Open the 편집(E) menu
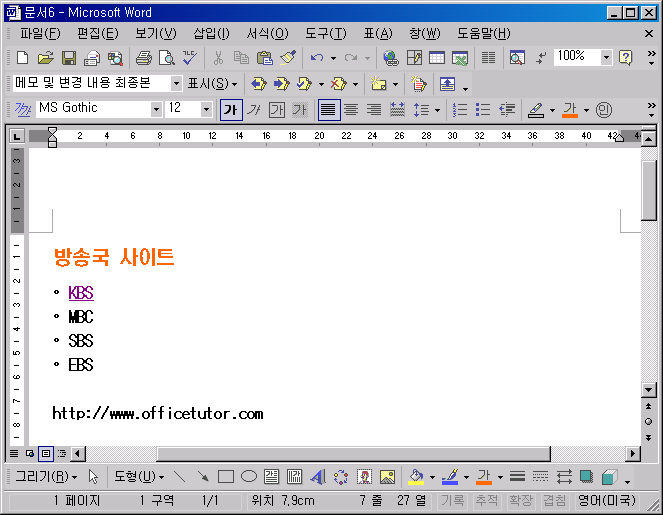The height and width of the screenshot is (515, 663). tap(98, 33)
